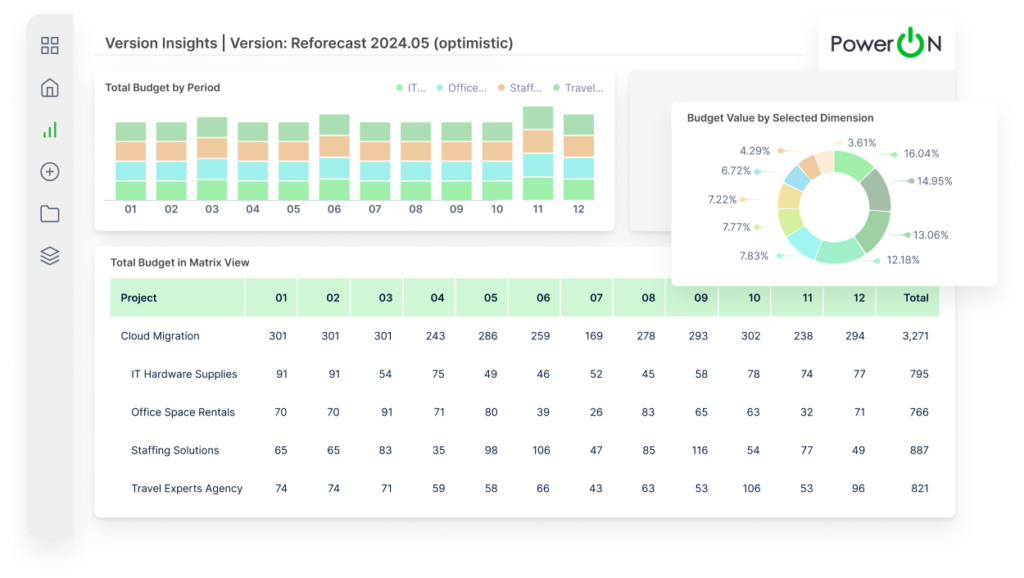Click the plus-circle icon to add new item
This screenshot has height=578, width=1024.
point(49,171)
